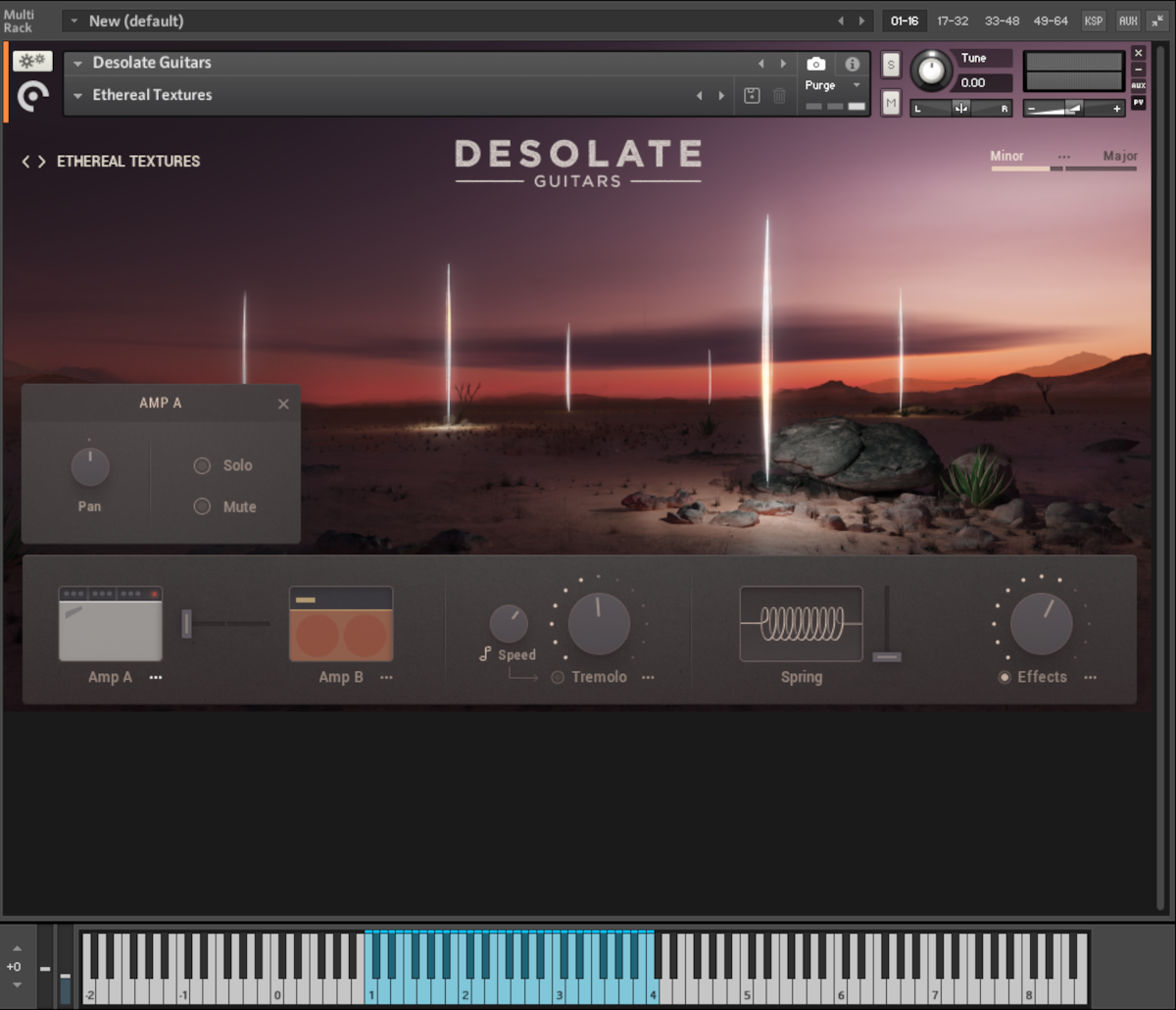Toggle the AUX sends panel in top bar
This screenshot has height=1010, width=1176.
[1128, 21]
